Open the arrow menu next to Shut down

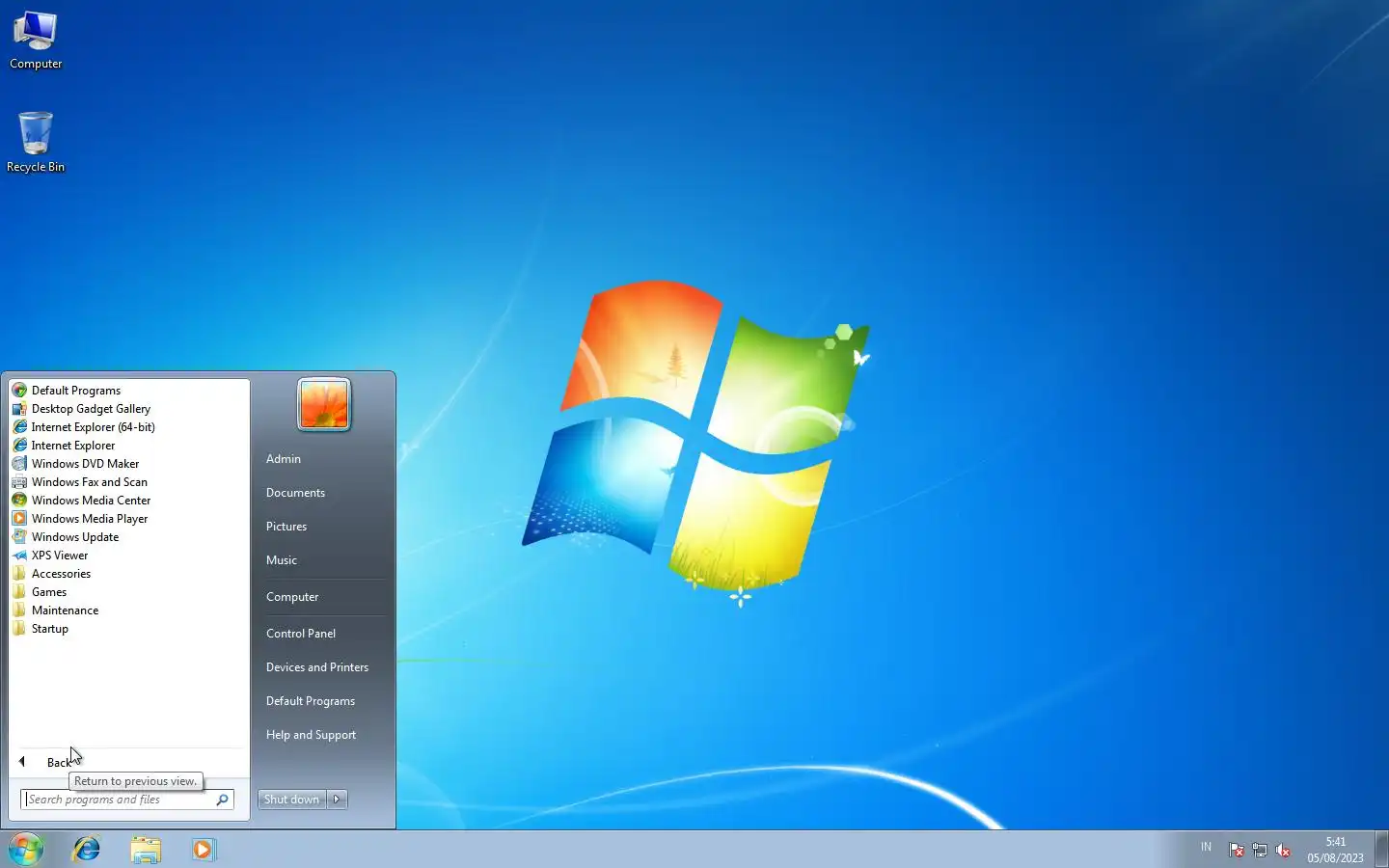pos(337,800)
